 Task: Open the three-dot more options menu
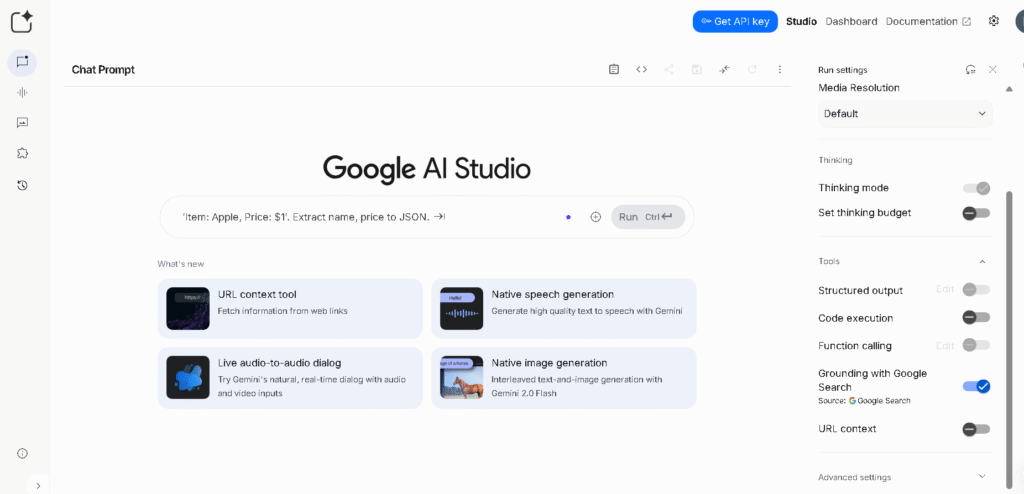(x=780, y=69)
